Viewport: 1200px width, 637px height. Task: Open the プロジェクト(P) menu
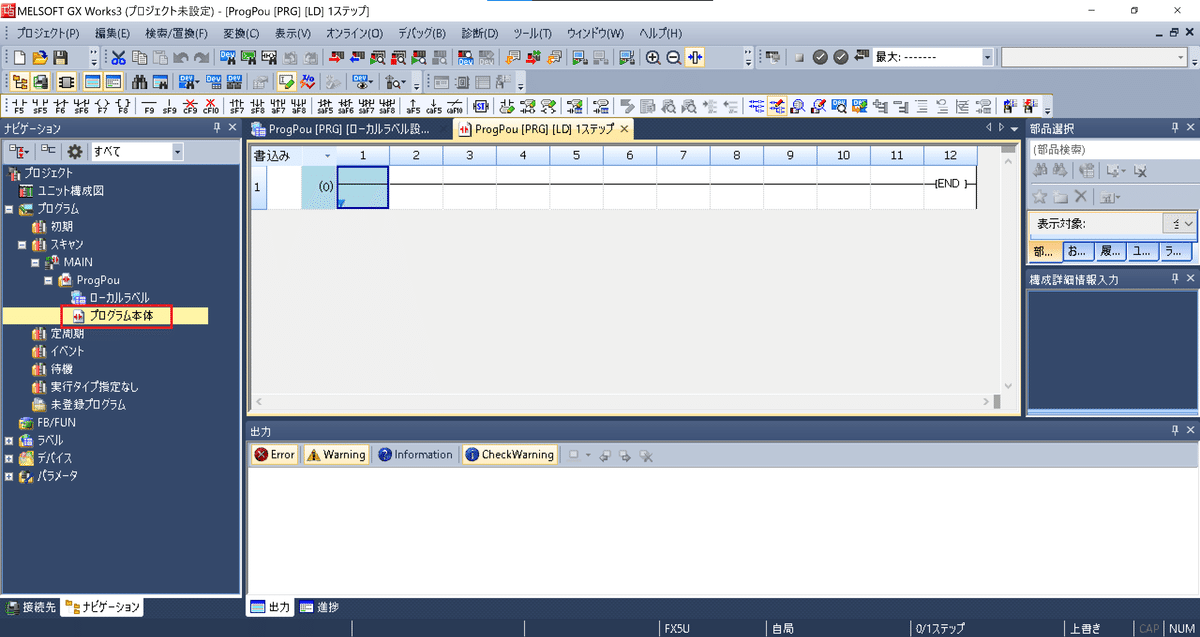[48, 33]
